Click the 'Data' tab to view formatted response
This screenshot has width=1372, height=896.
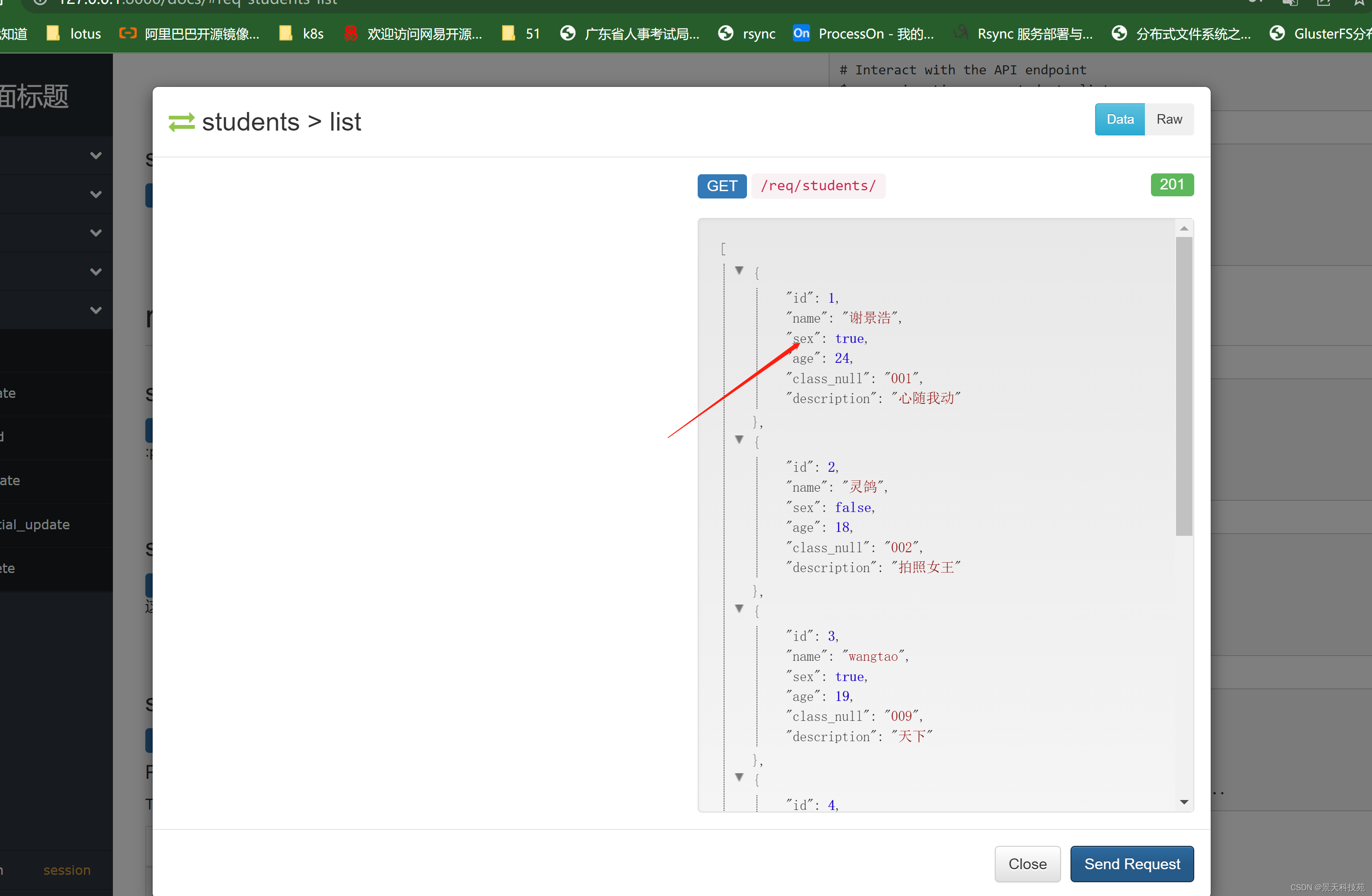click(1120, 118)
